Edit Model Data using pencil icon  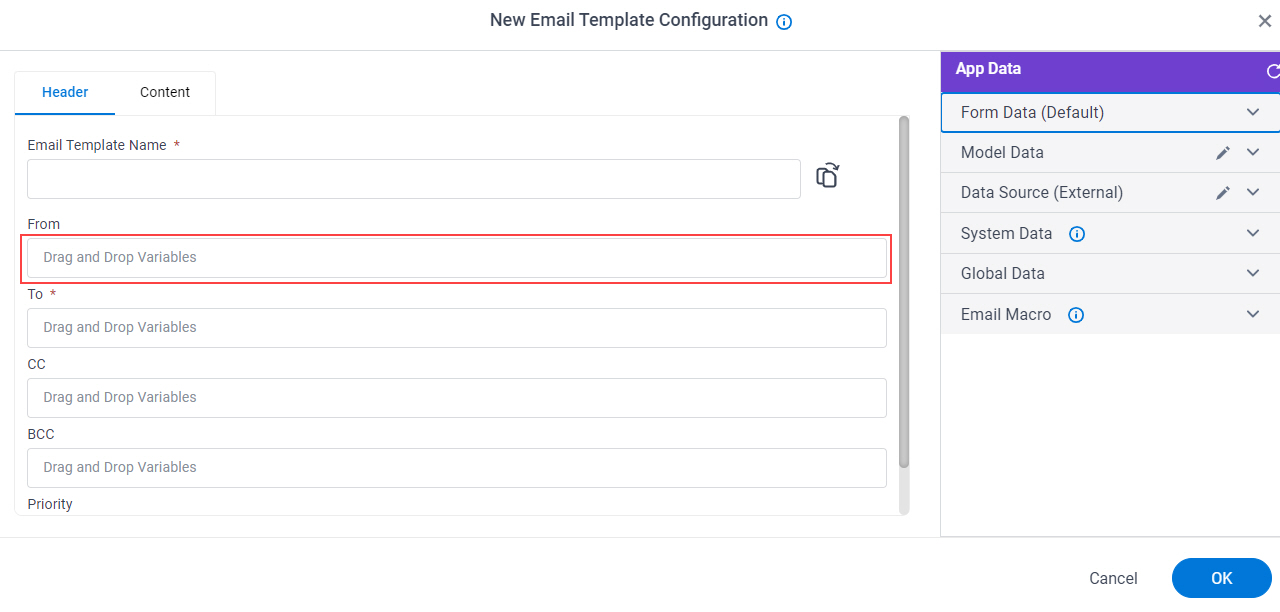click(x=1223, y=153)
